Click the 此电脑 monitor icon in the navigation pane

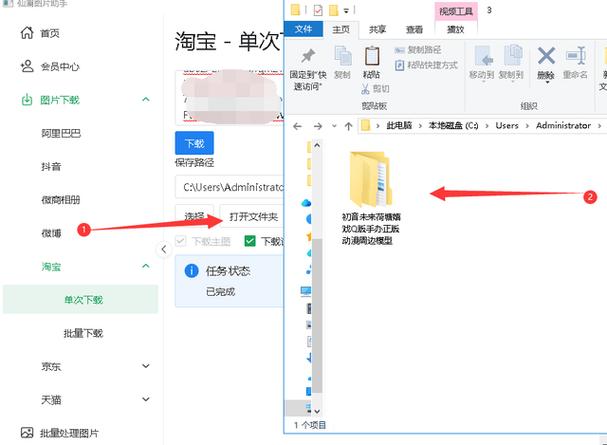306,290
